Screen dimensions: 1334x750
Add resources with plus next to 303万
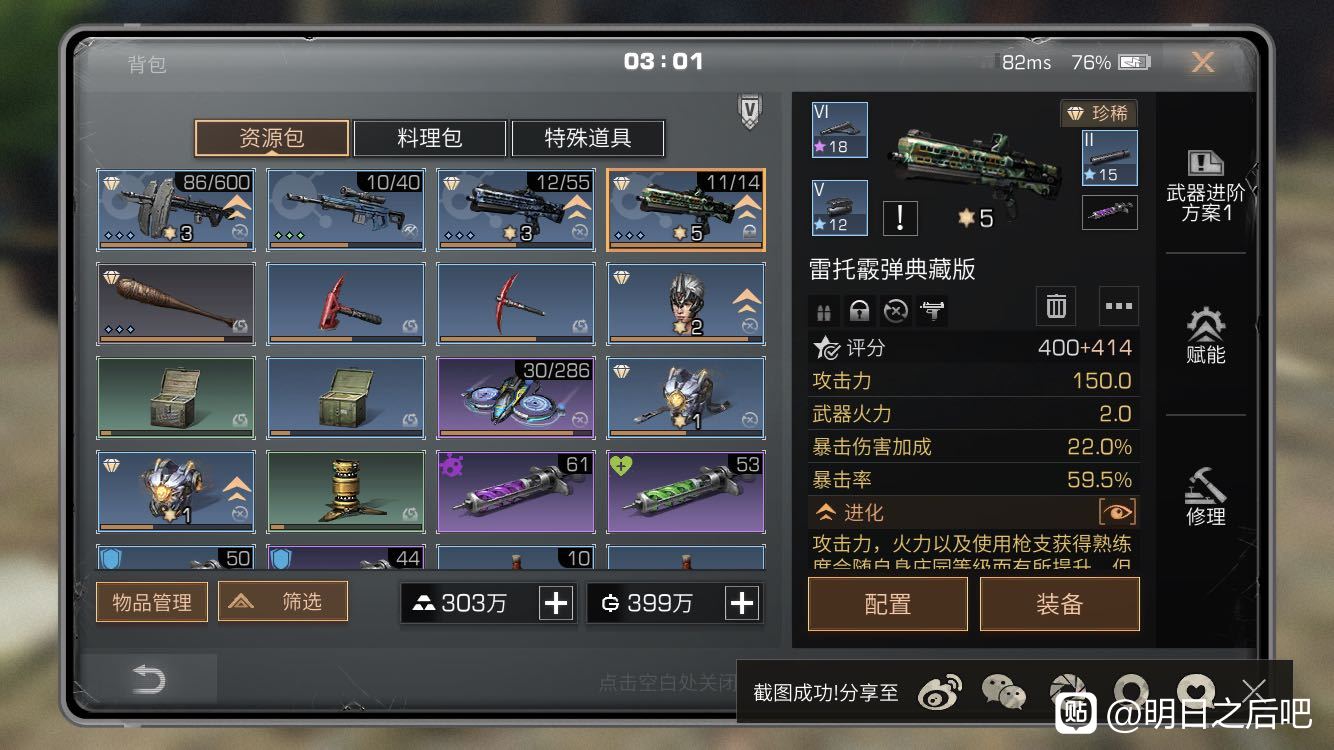tap(556, 603)
